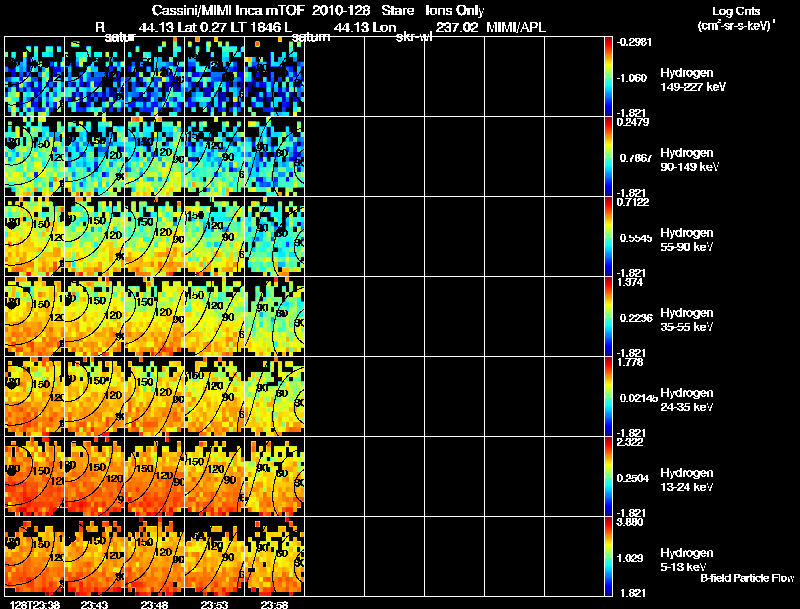The height and width of the screenshot is (609, 800).
Task: Open the 90-149 keV image panel at 23:58
Action: (x=274, y=156)
